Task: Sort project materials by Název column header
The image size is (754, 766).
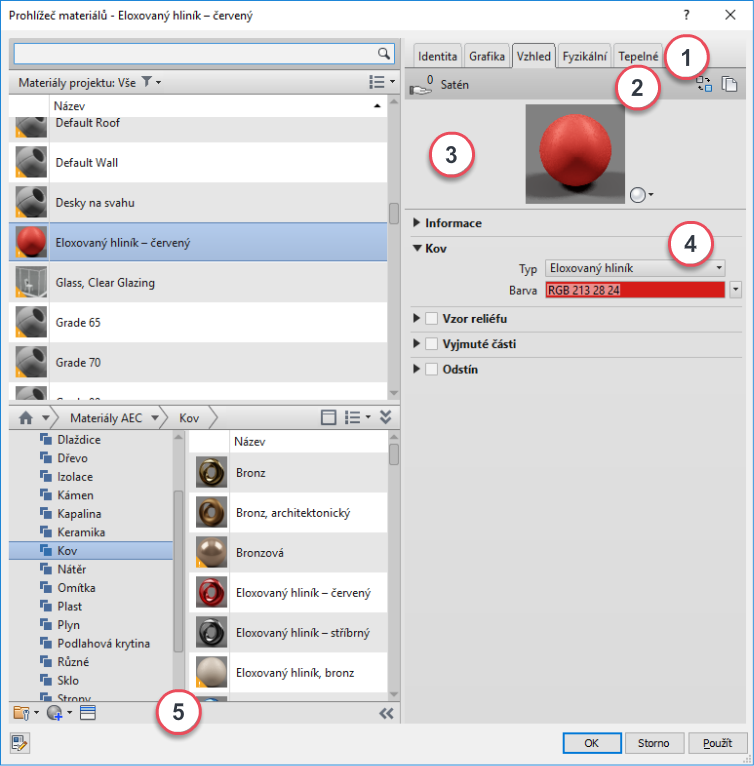Action: click(x=218, y=106)
